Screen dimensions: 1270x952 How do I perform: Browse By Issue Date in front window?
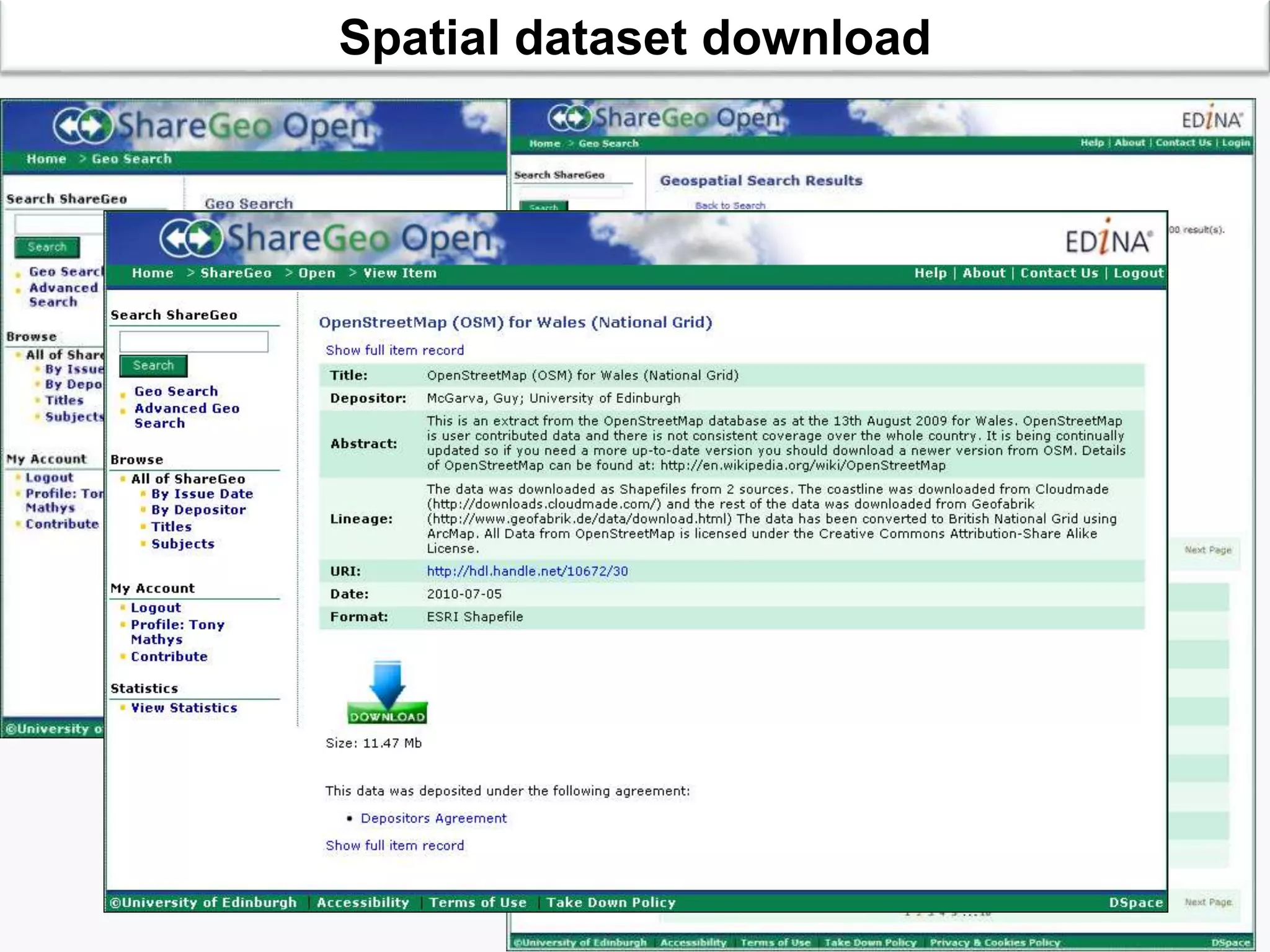[x=202, y=494]
